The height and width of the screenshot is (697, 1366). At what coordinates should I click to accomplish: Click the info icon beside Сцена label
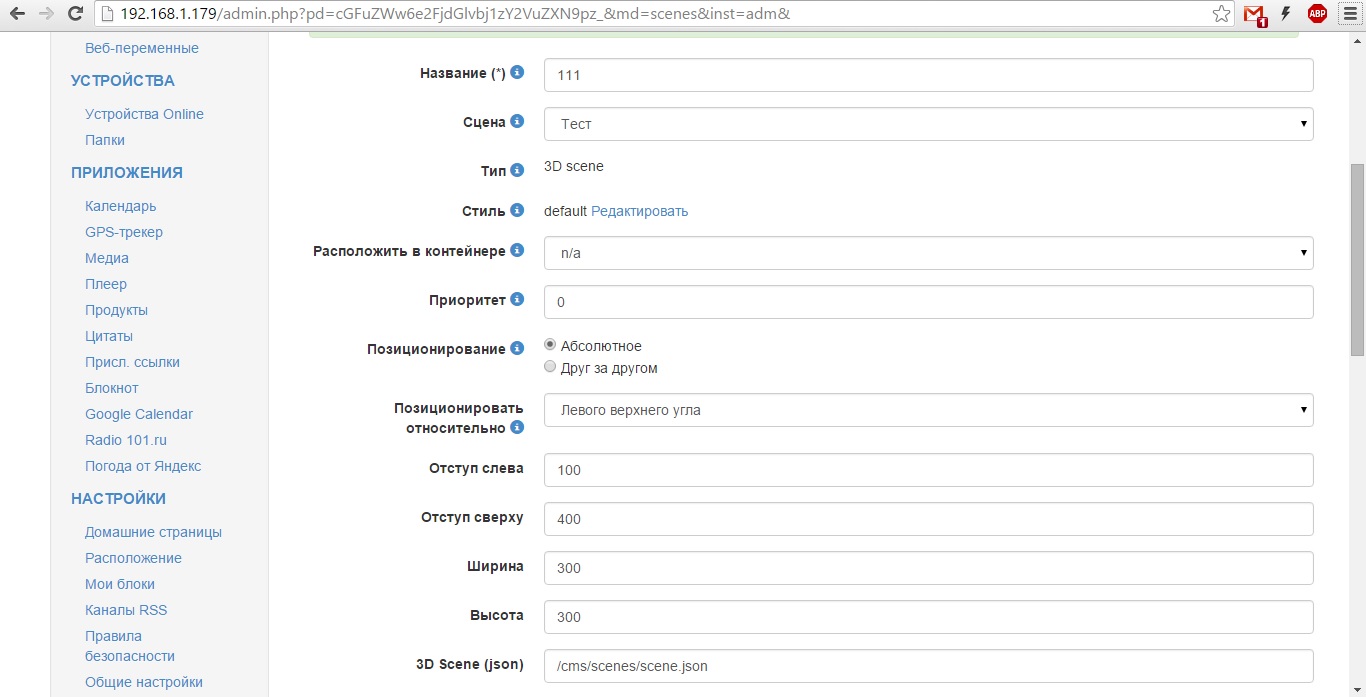[517, 121]
